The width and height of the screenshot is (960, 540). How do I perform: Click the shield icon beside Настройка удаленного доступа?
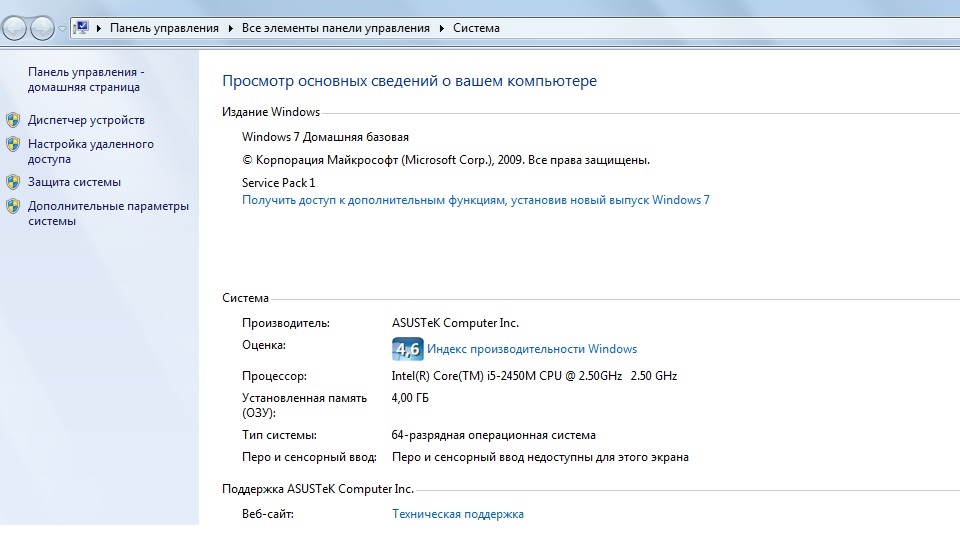[13, 144]
